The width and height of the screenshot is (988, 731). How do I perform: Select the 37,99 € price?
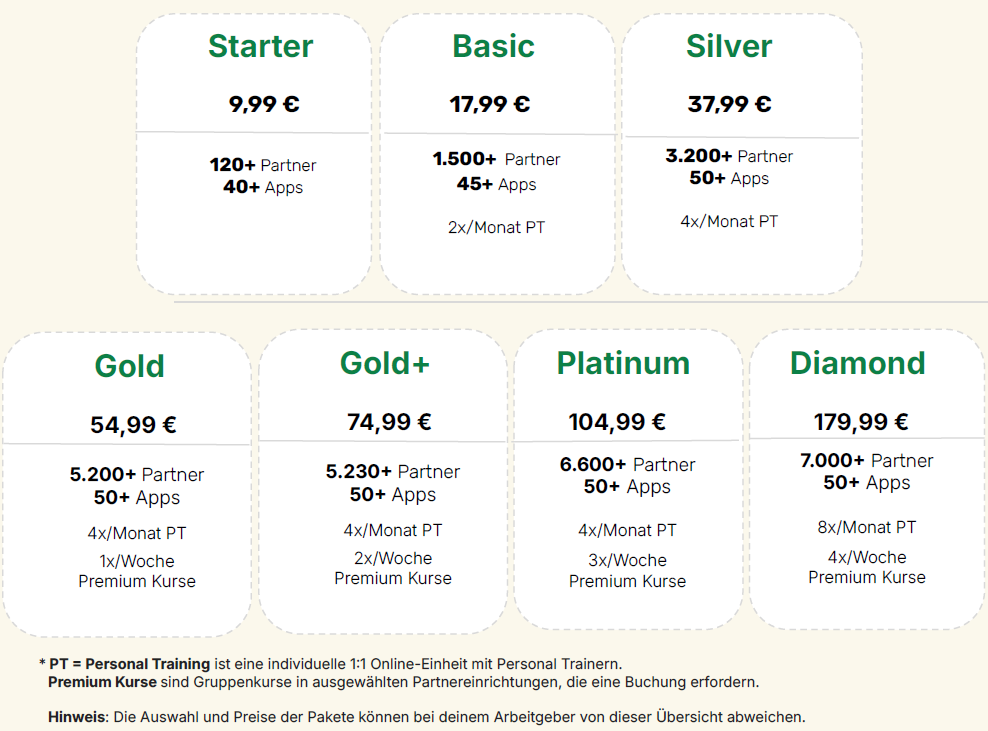(x=729, y=104)
